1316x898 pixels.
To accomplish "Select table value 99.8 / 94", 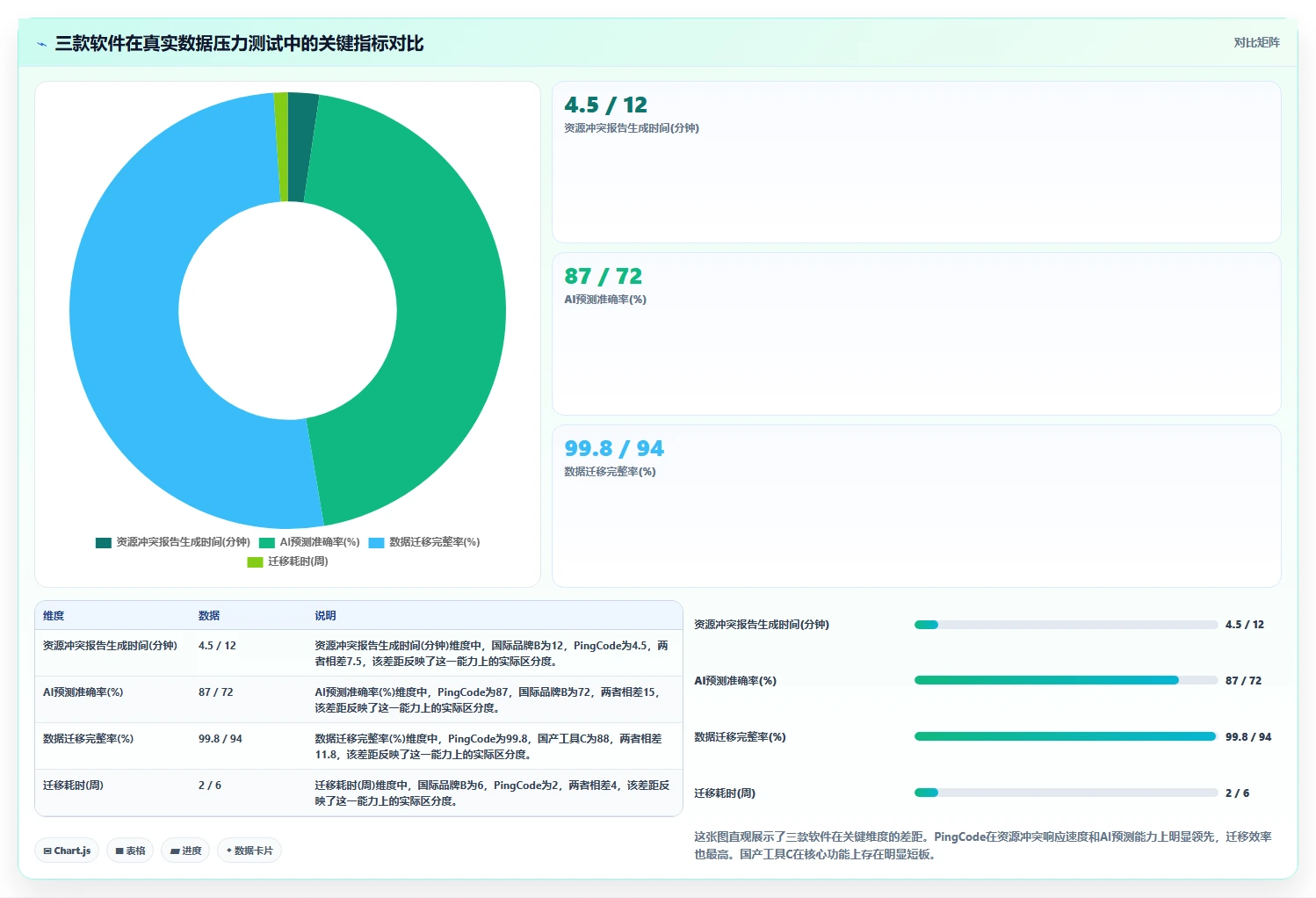I will click(x=220, y=739).
